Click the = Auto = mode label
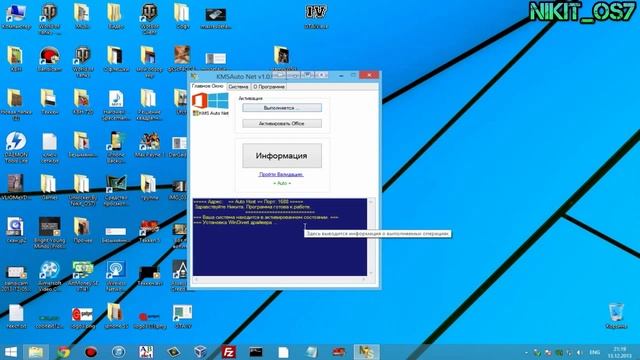Viewport: 640px width, 360px height. [282, 183]
